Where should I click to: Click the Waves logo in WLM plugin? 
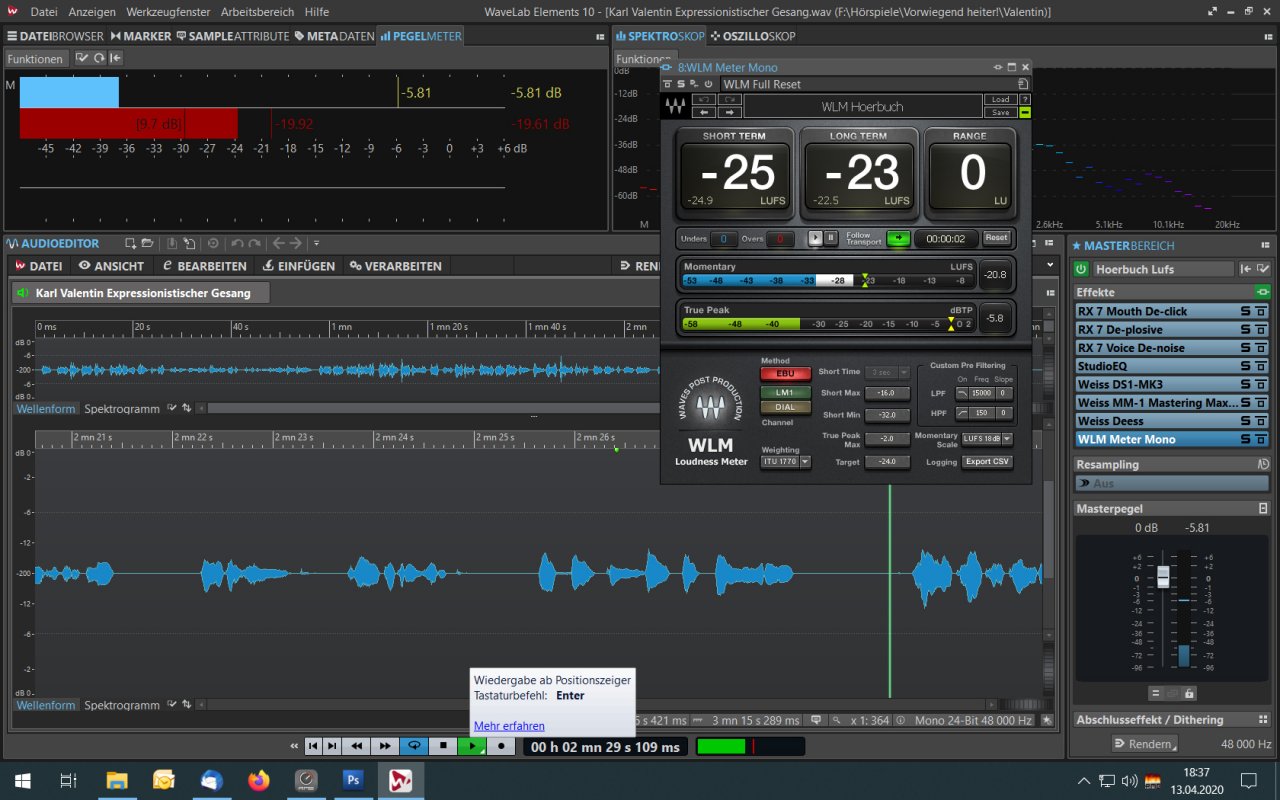coord(675,106)
